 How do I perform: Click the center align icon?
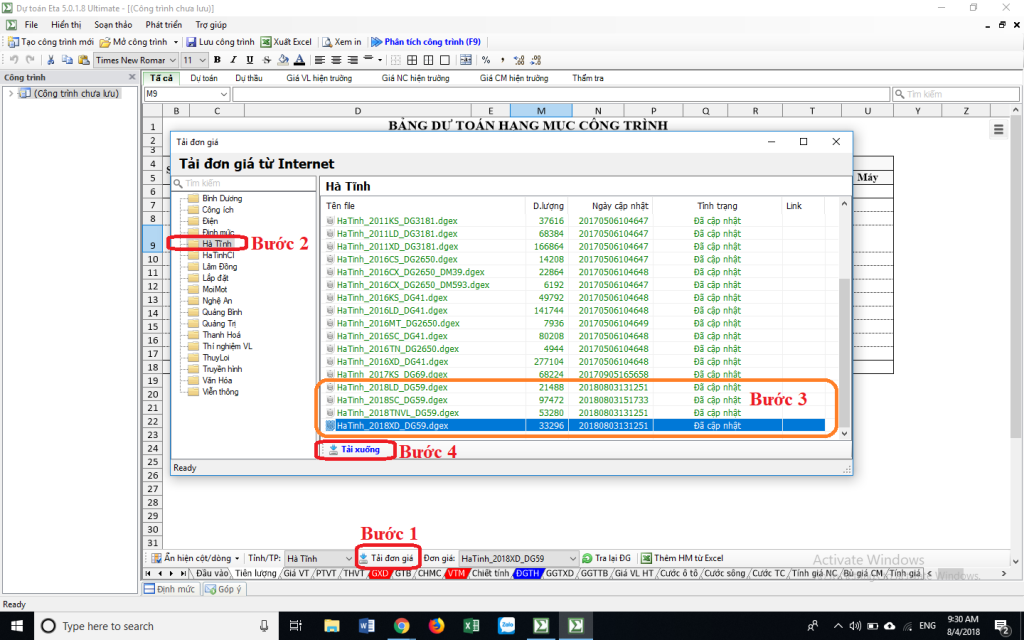[337, 60]
